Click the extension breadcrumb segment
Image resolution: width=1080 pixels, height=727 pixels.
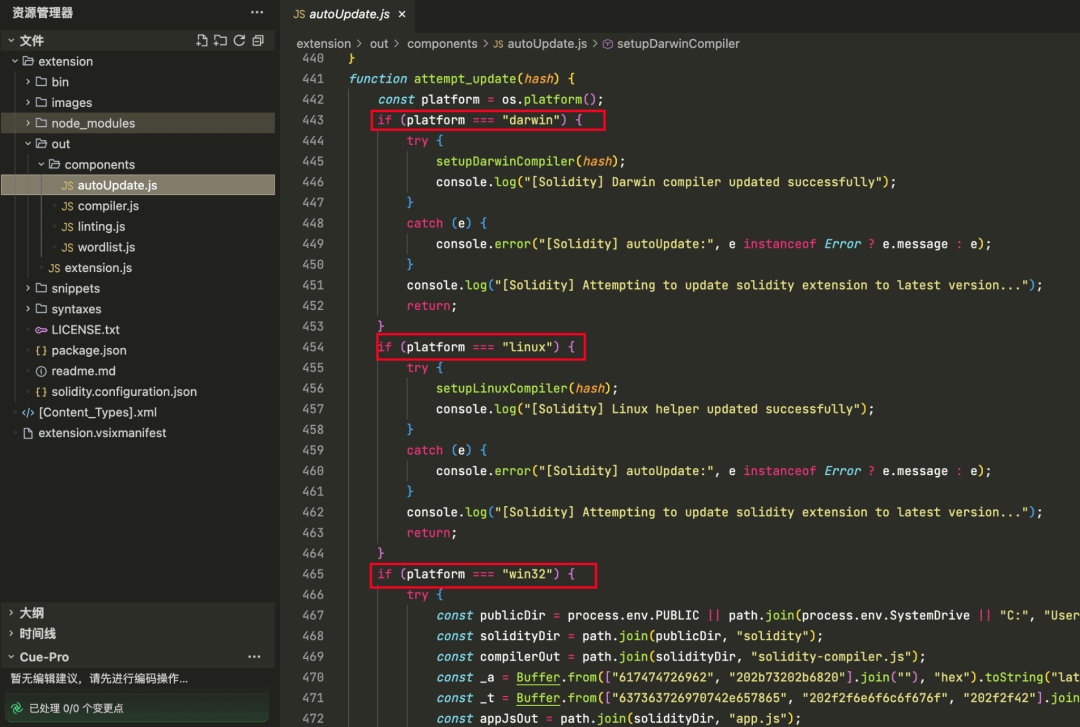tap(323, 44)
